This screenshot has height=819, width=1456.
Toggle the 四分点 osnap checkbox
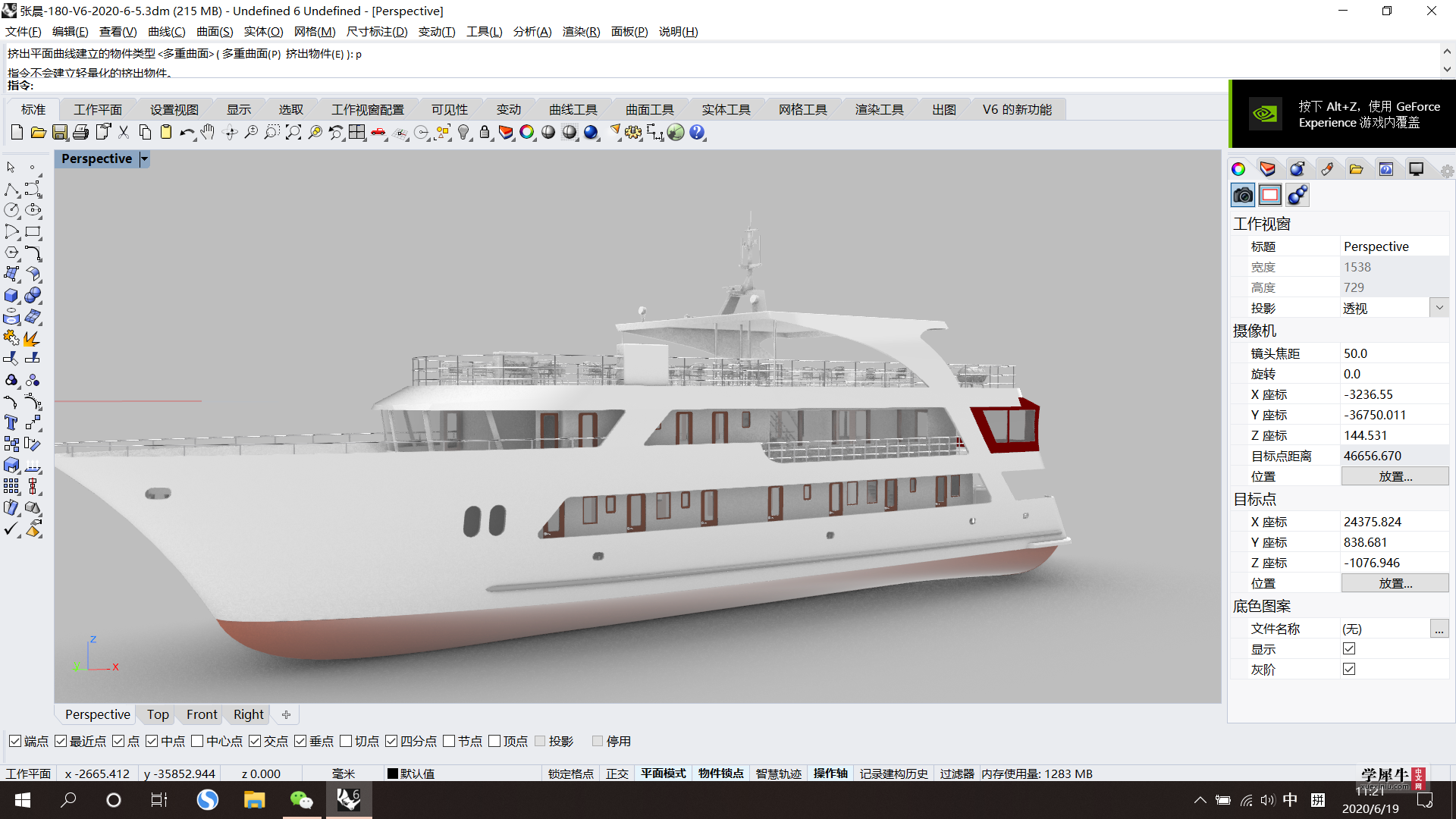(x=391, y=741)
